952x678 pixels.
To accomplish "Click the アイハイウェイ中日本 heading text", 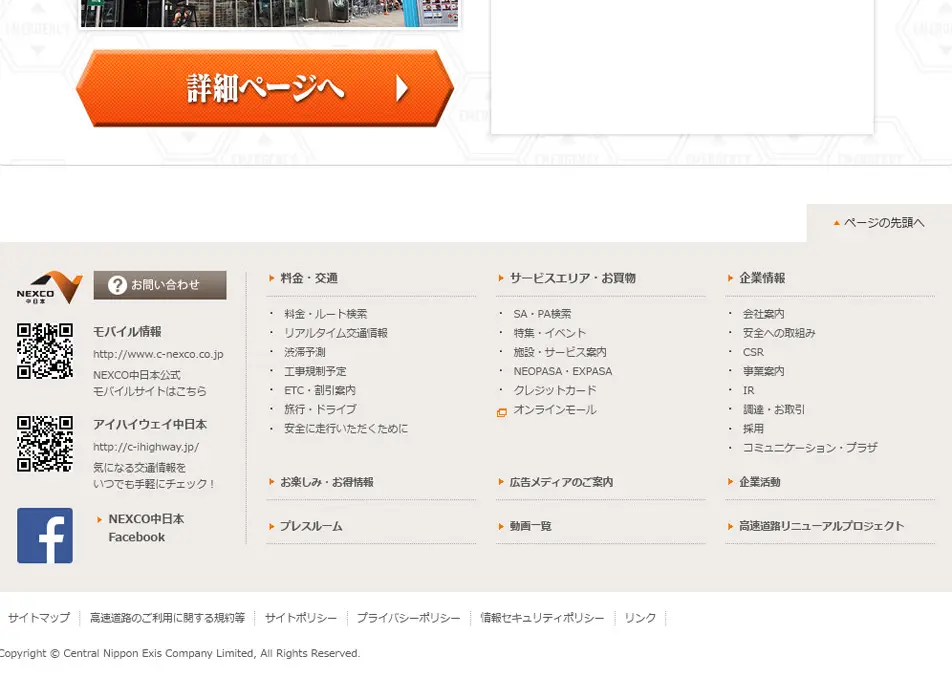I will [150, 424].
